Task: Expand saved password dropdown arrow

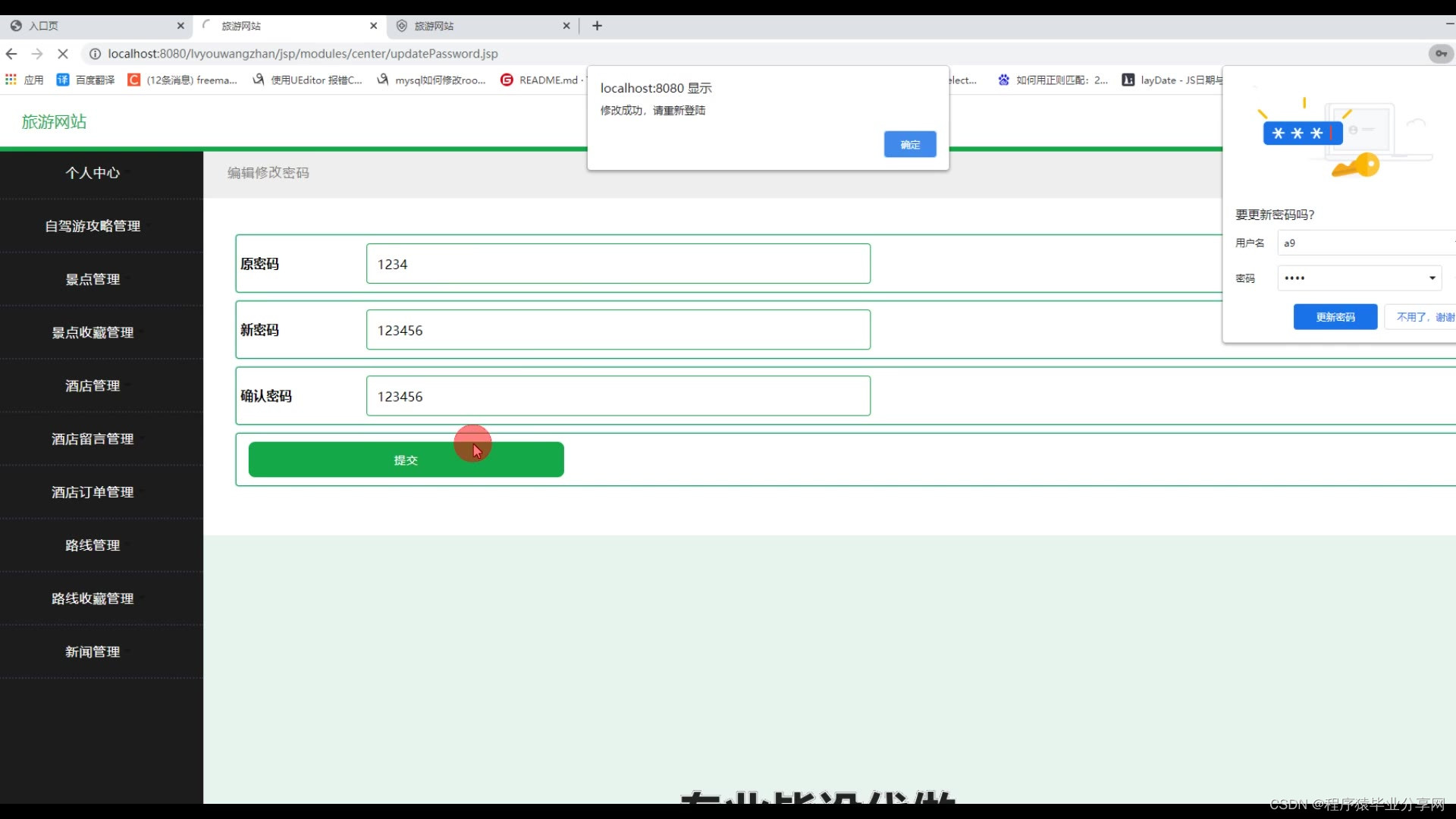Action: pos(1432,278)
